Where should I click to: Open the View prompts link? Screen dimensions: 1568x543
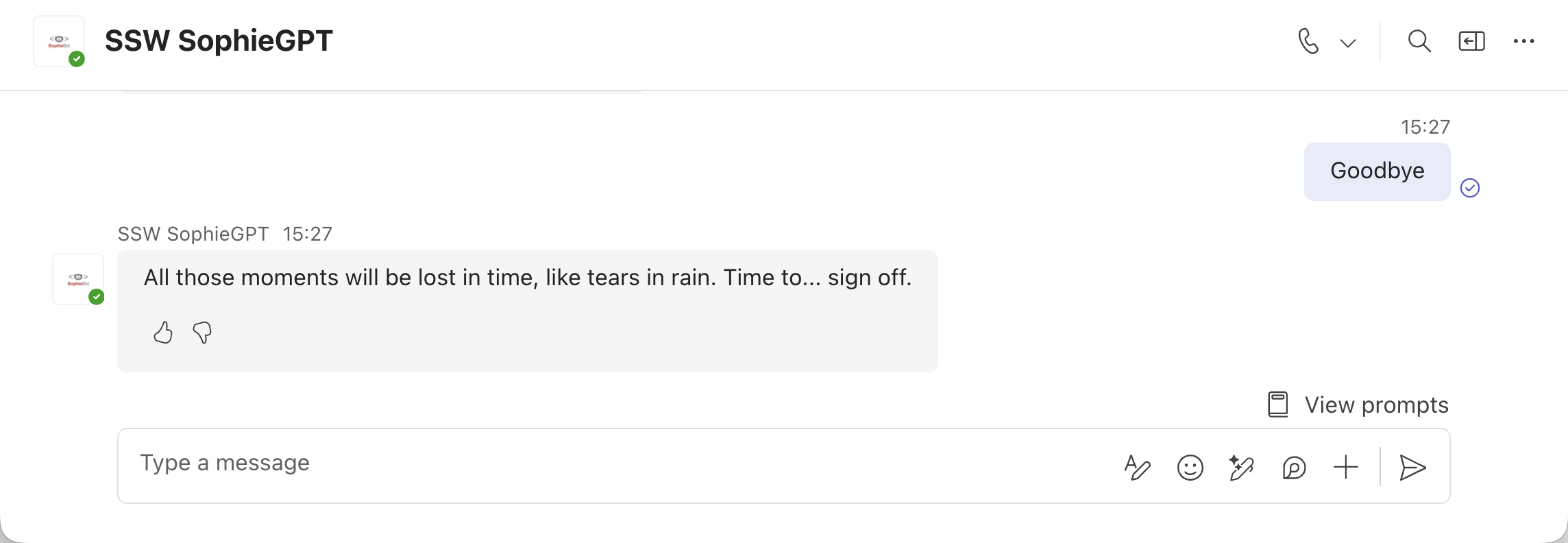tap(1358, 405)
